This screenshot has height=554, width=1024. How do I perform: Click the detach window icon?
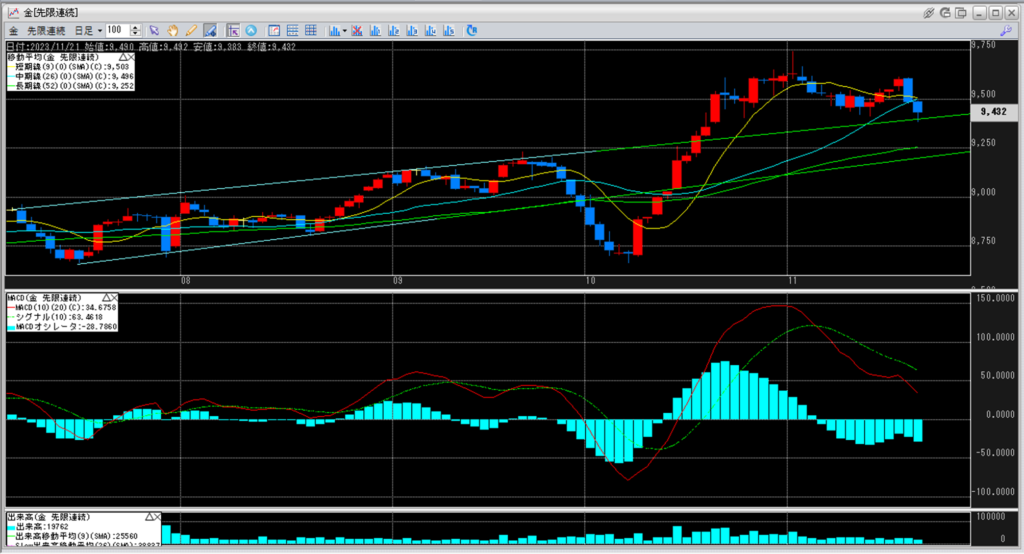[961, 12]
